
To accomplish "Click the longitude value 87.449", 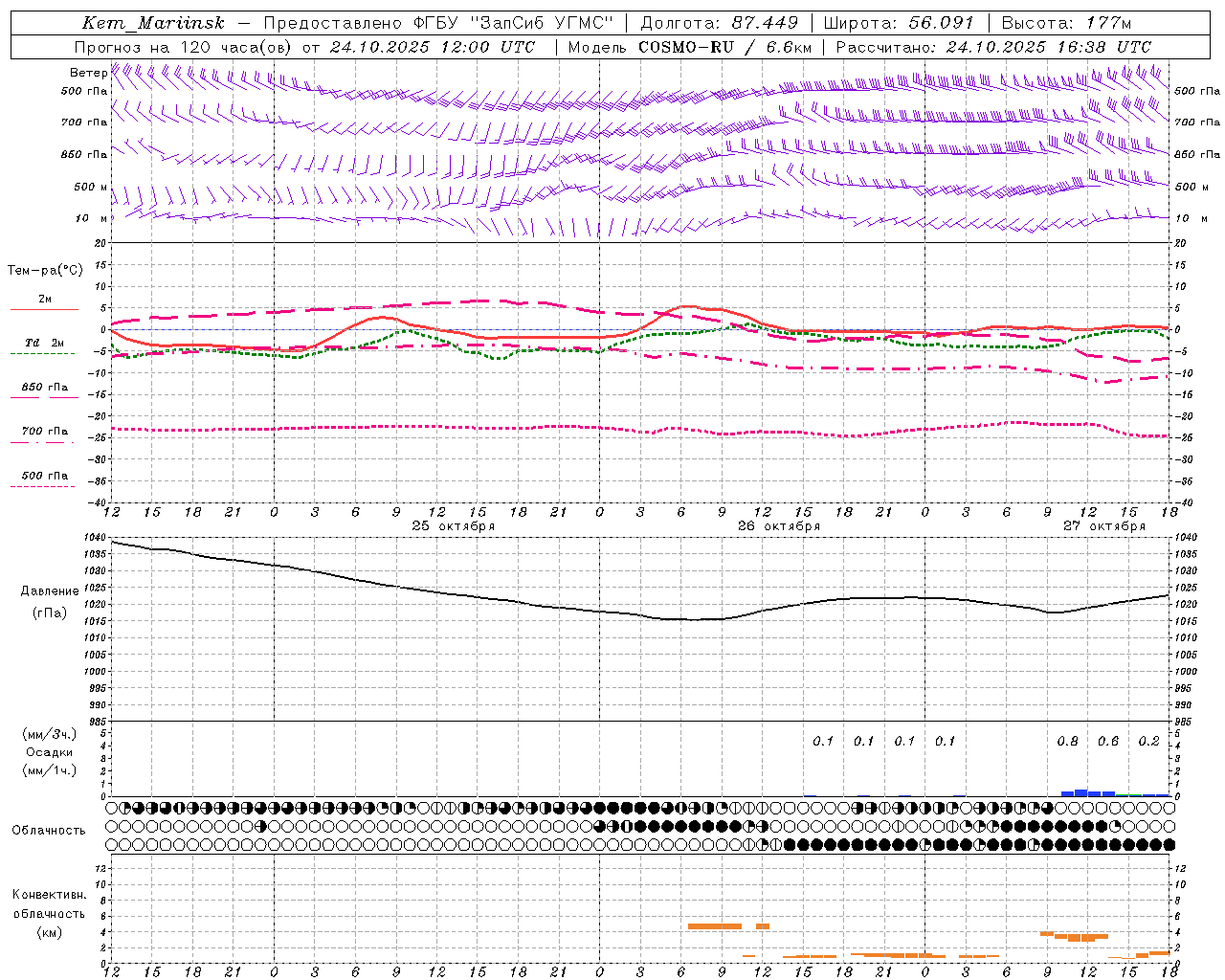I will point(766,23).
